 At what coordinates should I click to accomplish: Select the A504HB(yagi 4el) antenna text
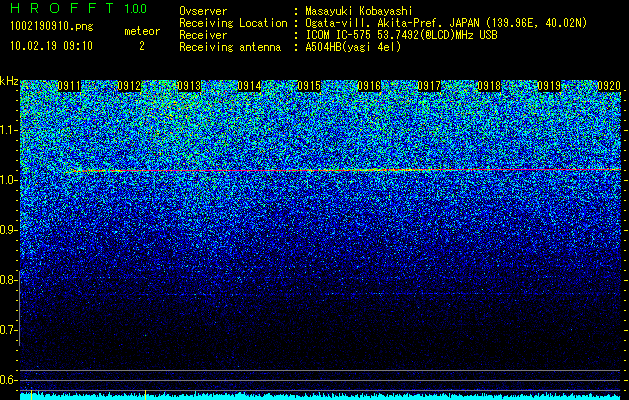pyautogui.click(x=353, y=47)
